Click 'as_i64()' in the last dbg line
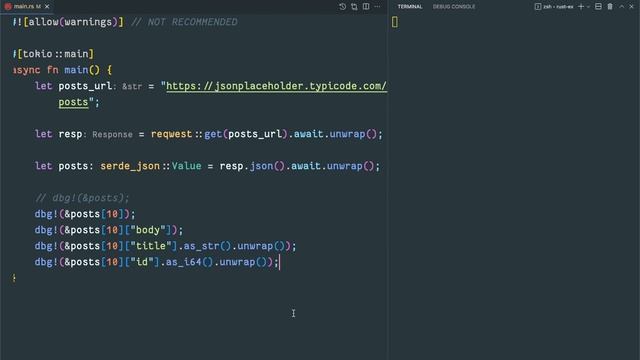The image size is (640, 360). tap(189, 262)
